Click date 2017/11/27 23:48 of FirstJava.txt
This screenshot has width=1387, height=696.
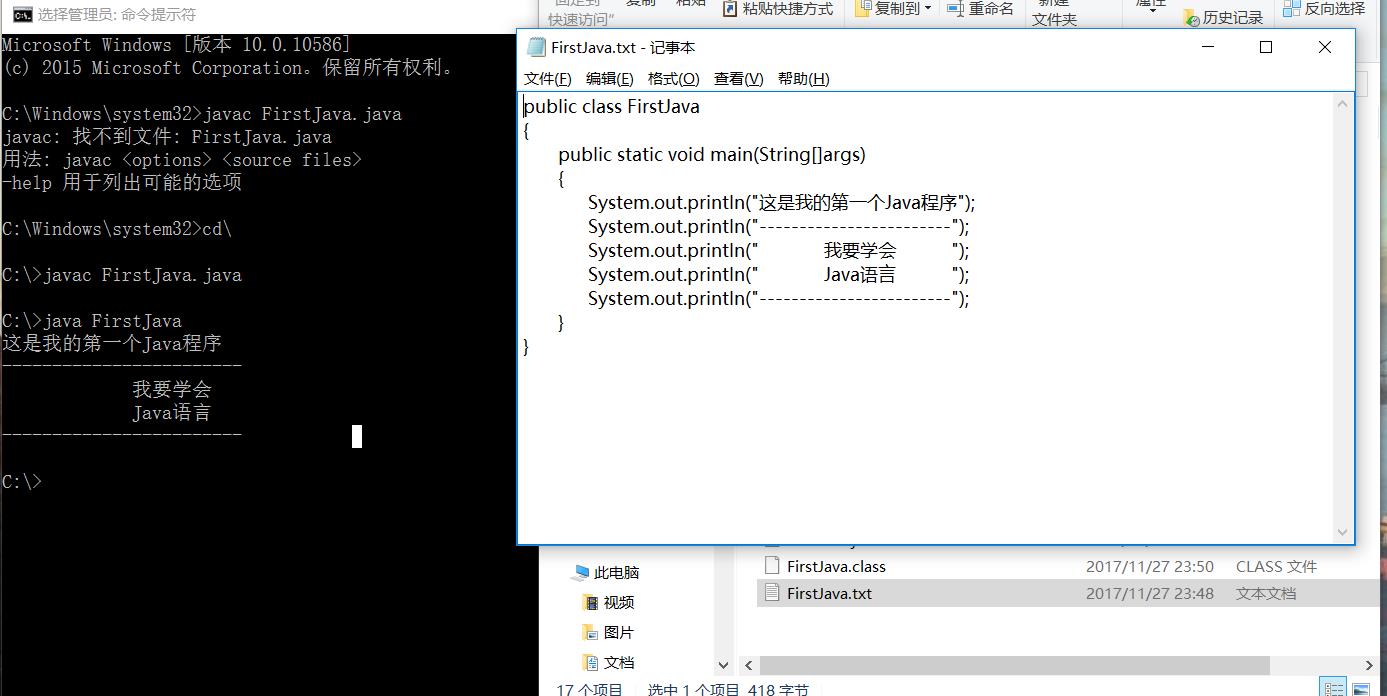tap(1150, 593)
